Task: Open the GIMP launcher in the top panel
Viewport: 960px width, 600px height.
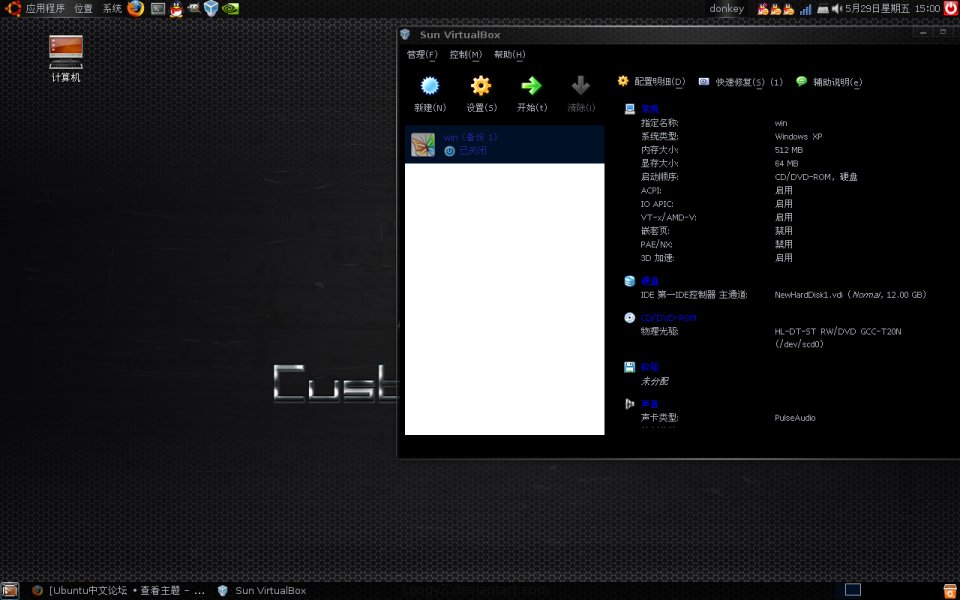Action: (x=194, y=9)
